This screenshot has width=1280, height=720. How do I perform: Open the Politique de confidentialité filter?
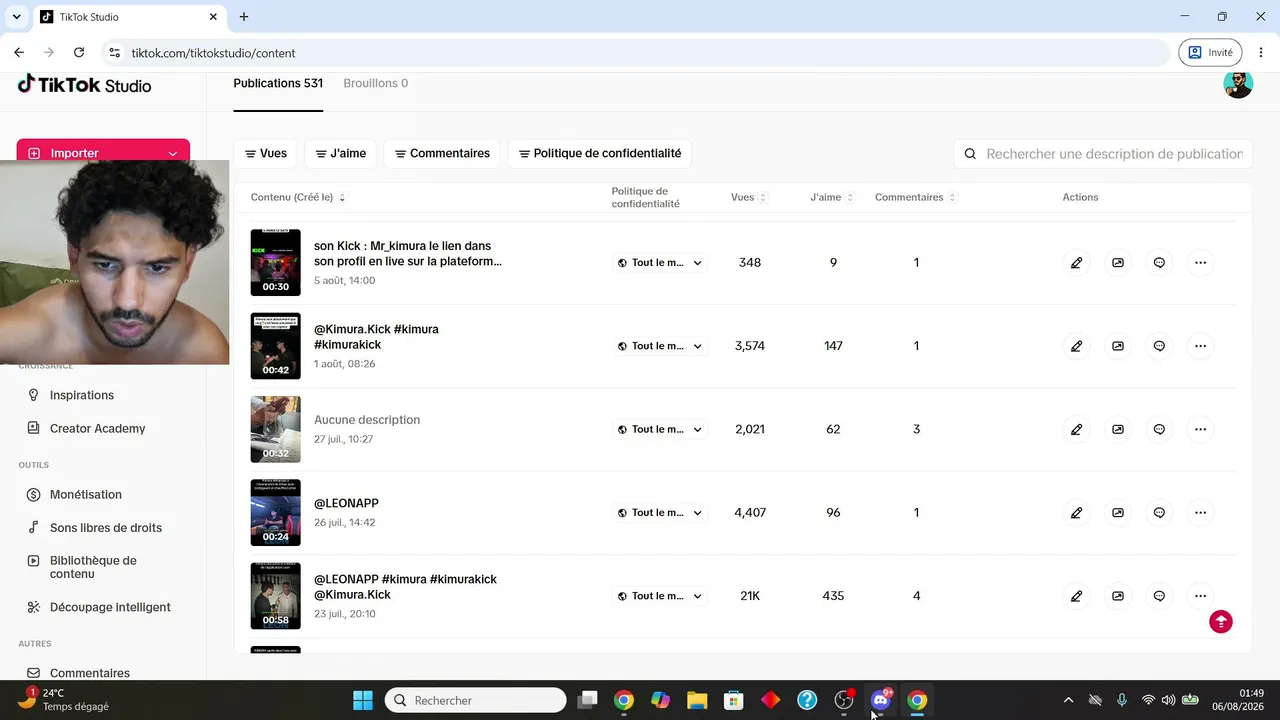[600, 154]
